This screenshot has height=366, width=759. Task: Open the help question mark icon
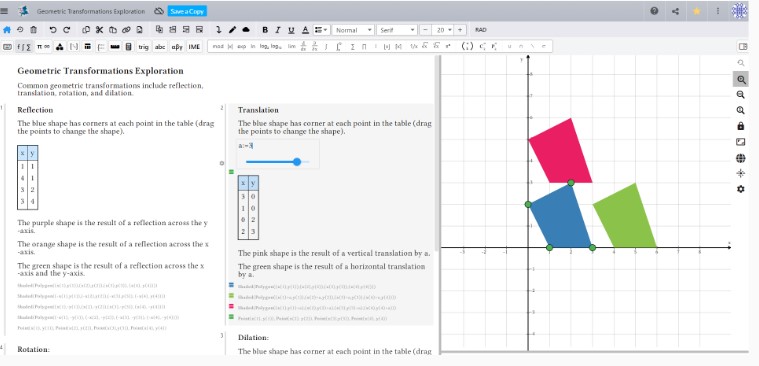[654, 11]
